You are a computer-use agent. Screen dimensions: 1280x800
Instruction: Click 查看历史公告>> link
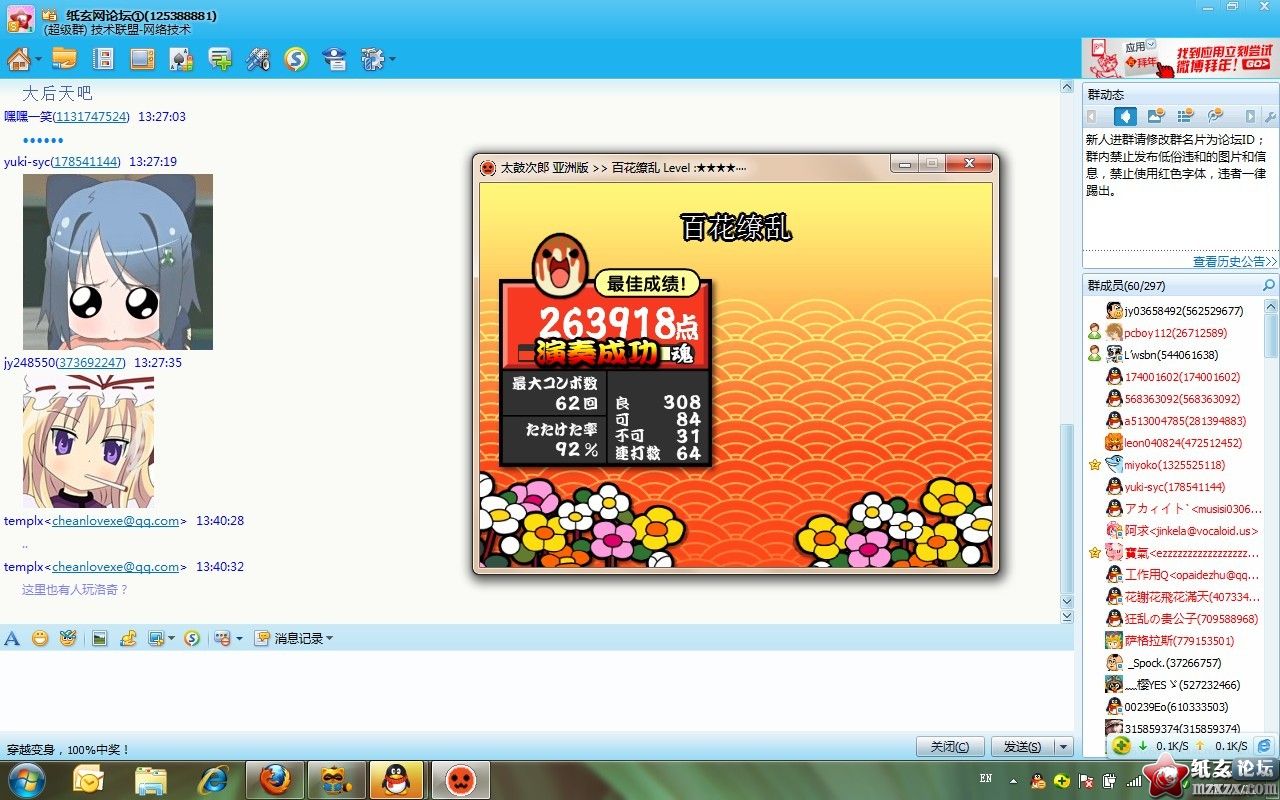pos(1235,261)
